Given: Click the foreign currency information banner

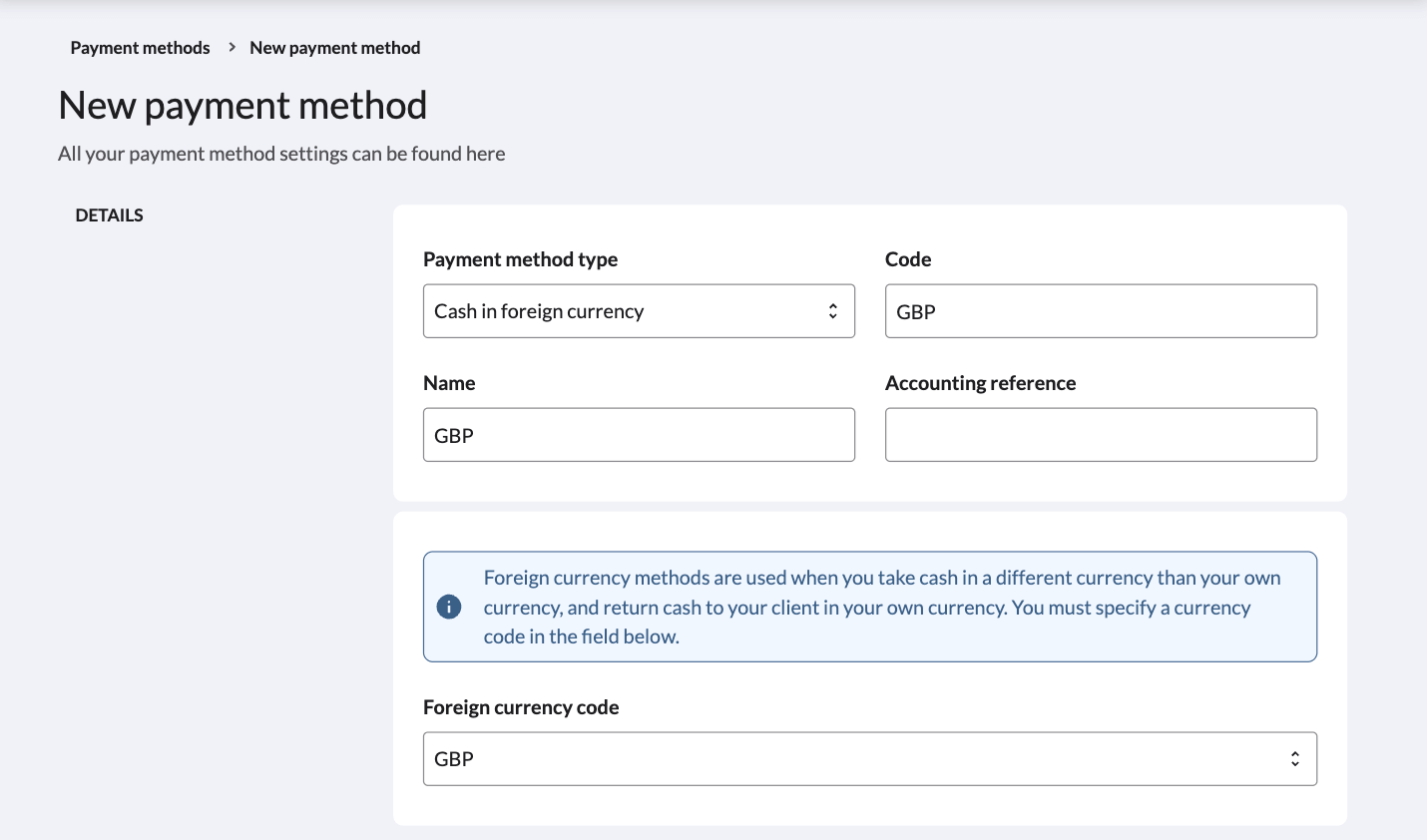Looking at the screenshot, I should pyautogui.click(x=870, y=606).
